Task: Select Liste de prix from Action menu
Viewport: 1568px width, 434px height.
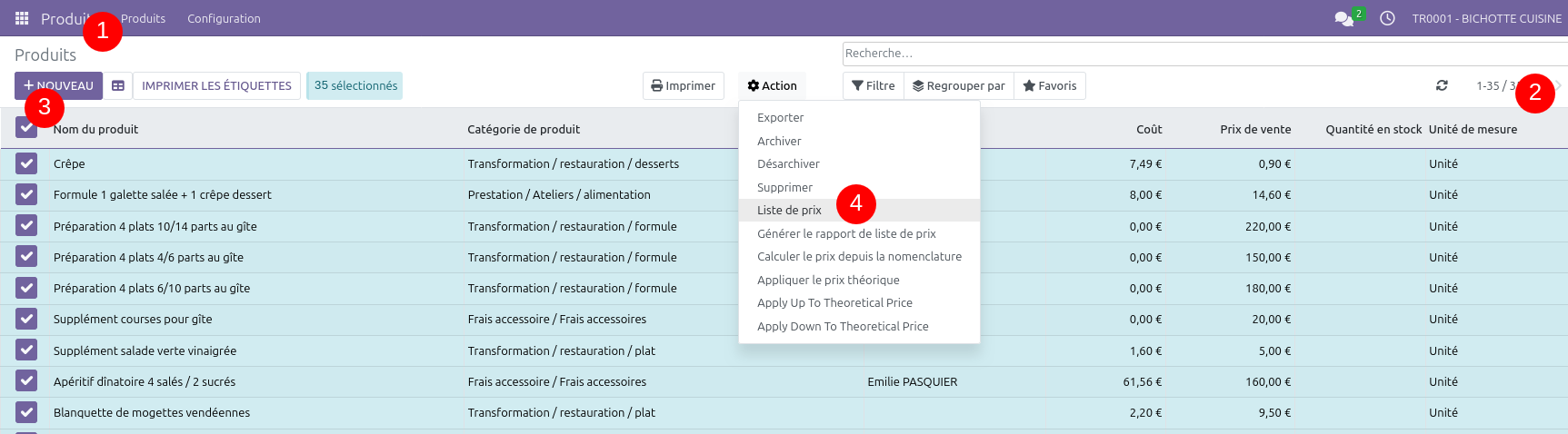Action: (789, 210)
